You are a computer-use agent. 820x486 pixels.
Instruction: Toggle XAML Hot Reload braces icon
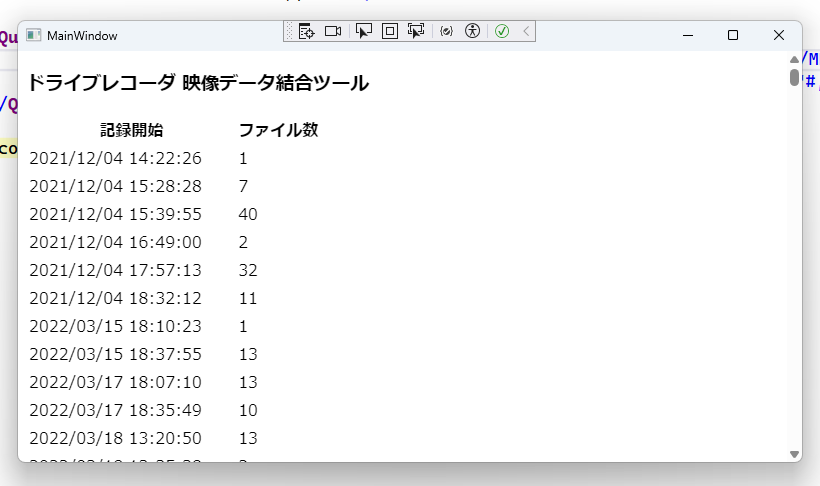point(446,31)
